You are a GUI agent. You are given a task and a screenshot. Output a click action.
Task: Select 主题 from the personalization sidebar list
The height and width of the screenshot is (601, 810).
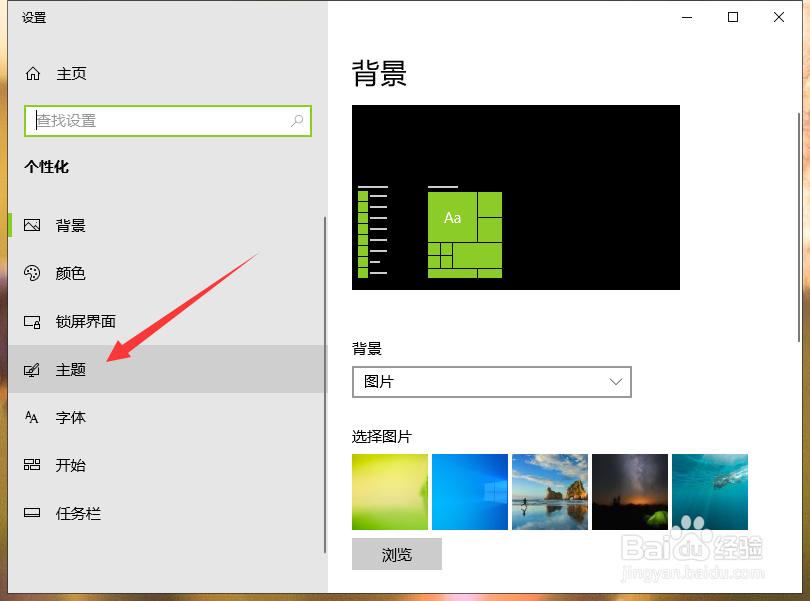pyautogui.click(x=70, y=369)
